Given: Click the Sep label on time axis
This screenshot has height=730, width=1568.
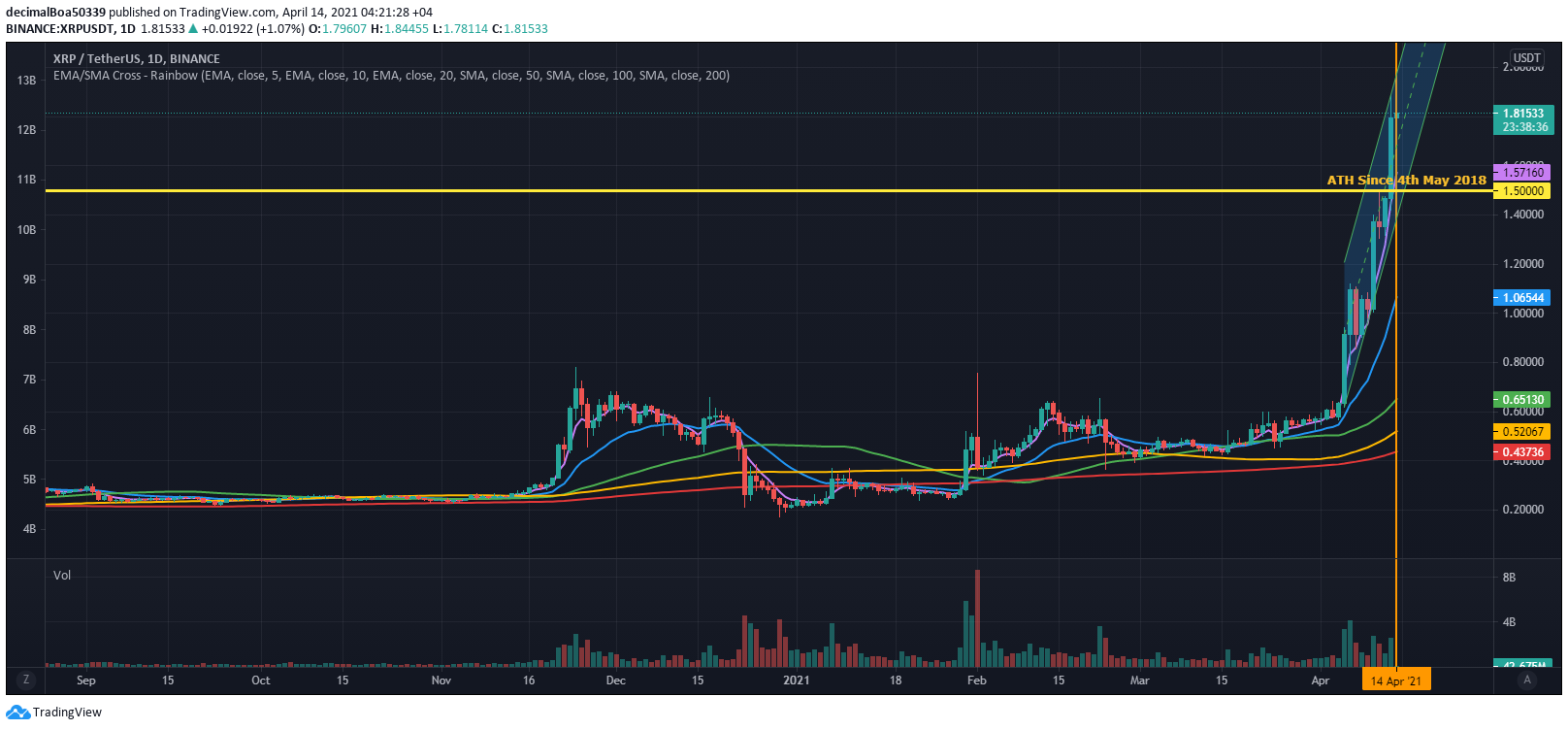Looking at the screenshot, I should coord(86,680).
